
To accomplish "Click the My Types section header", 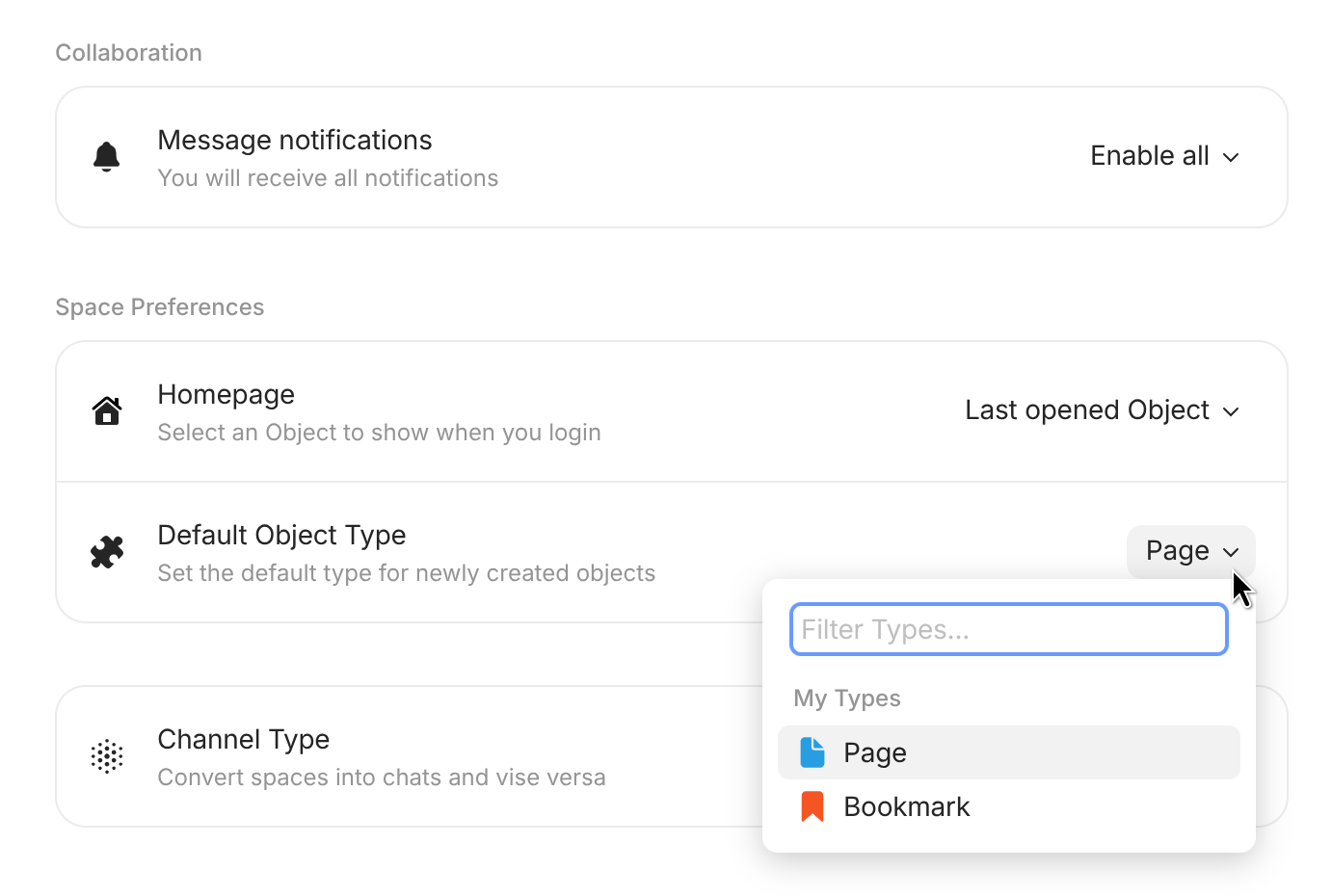I will 847,698.
